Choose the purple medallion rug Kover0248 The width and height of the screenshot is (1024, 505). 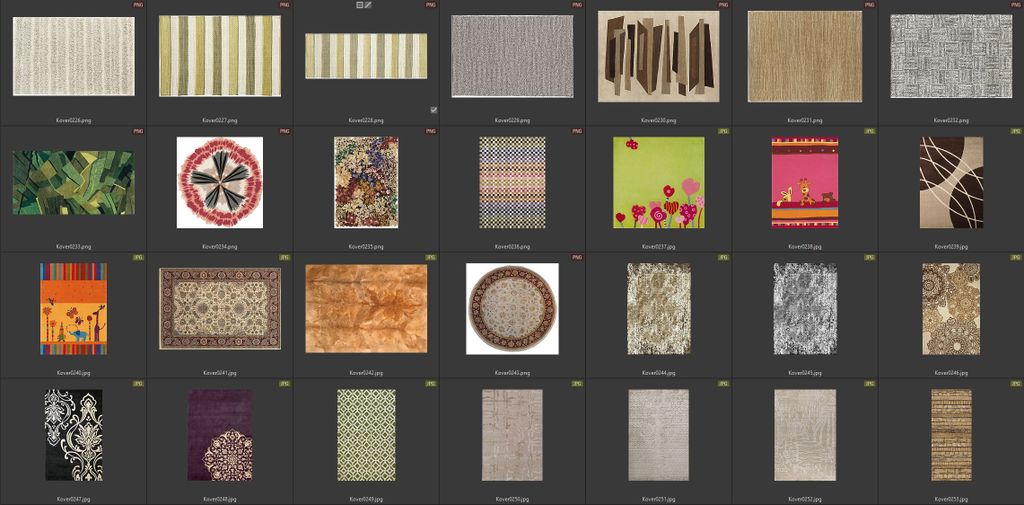click(219, 435)
